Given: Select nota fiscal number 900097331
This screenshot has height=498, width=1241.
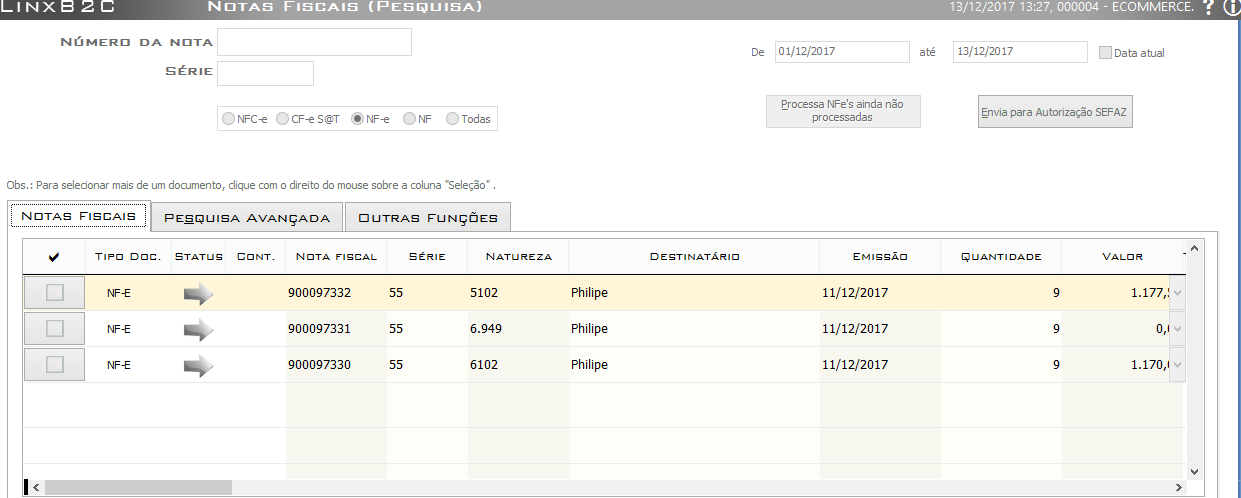Looking at the screenshot, I should (319, 329).
